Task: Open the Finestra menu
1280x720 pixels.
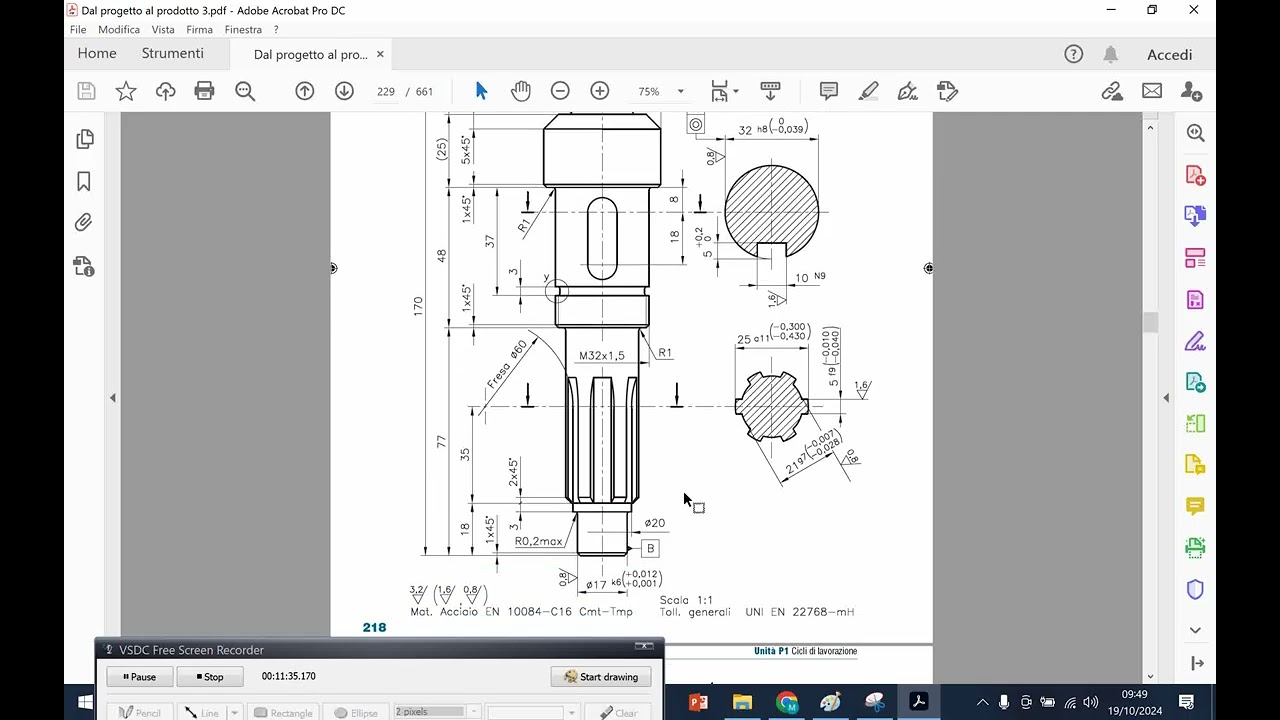Action: [243, 30]
